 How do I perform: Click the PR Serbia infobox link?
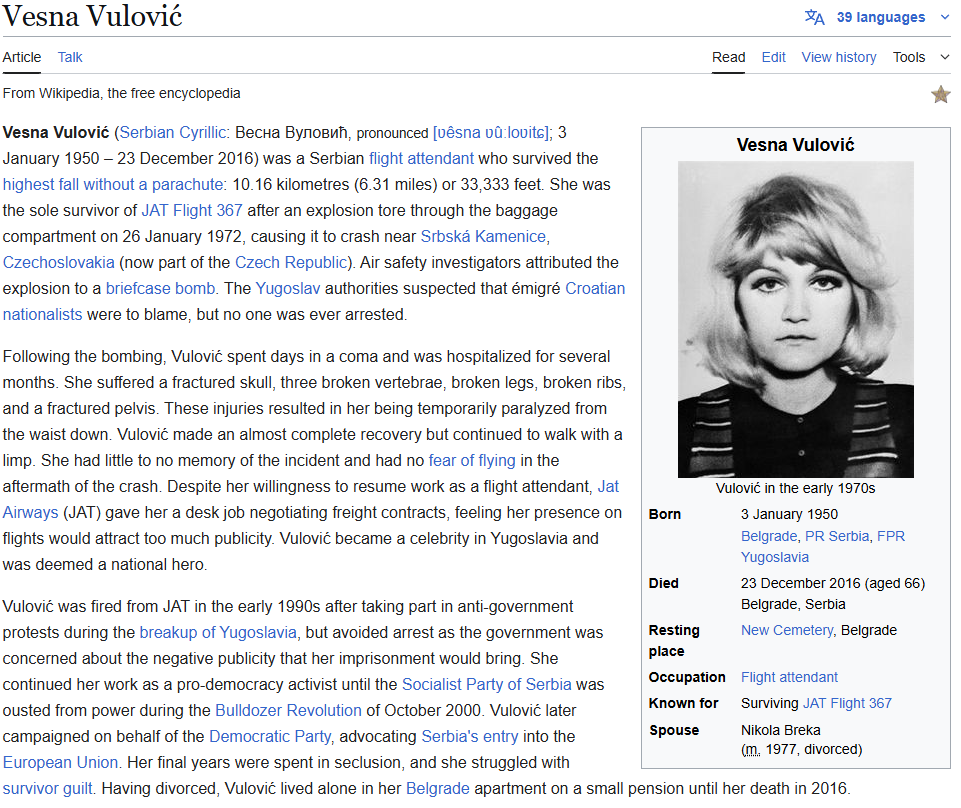pos(837,536)
